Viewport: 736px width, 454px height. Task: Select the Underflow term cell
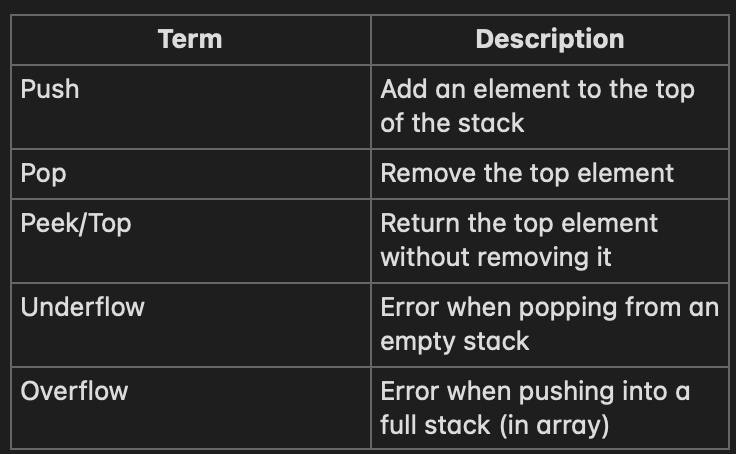point(191,324)
